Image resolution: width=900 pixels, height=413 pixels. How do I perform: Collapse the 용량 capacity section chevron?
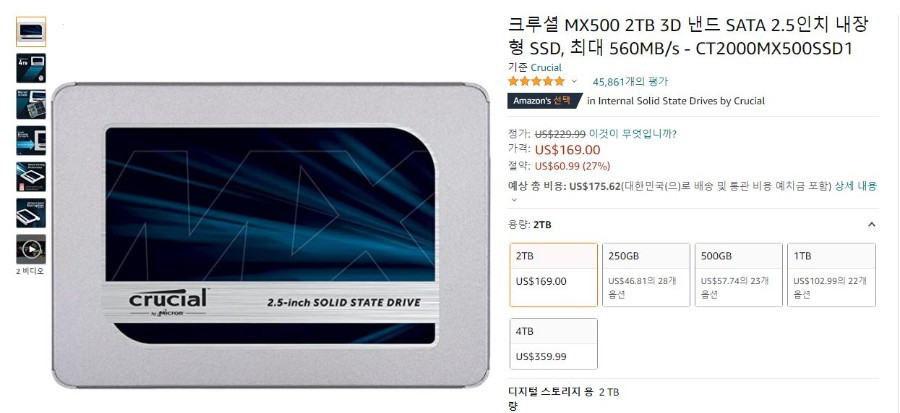click(871, 224)
